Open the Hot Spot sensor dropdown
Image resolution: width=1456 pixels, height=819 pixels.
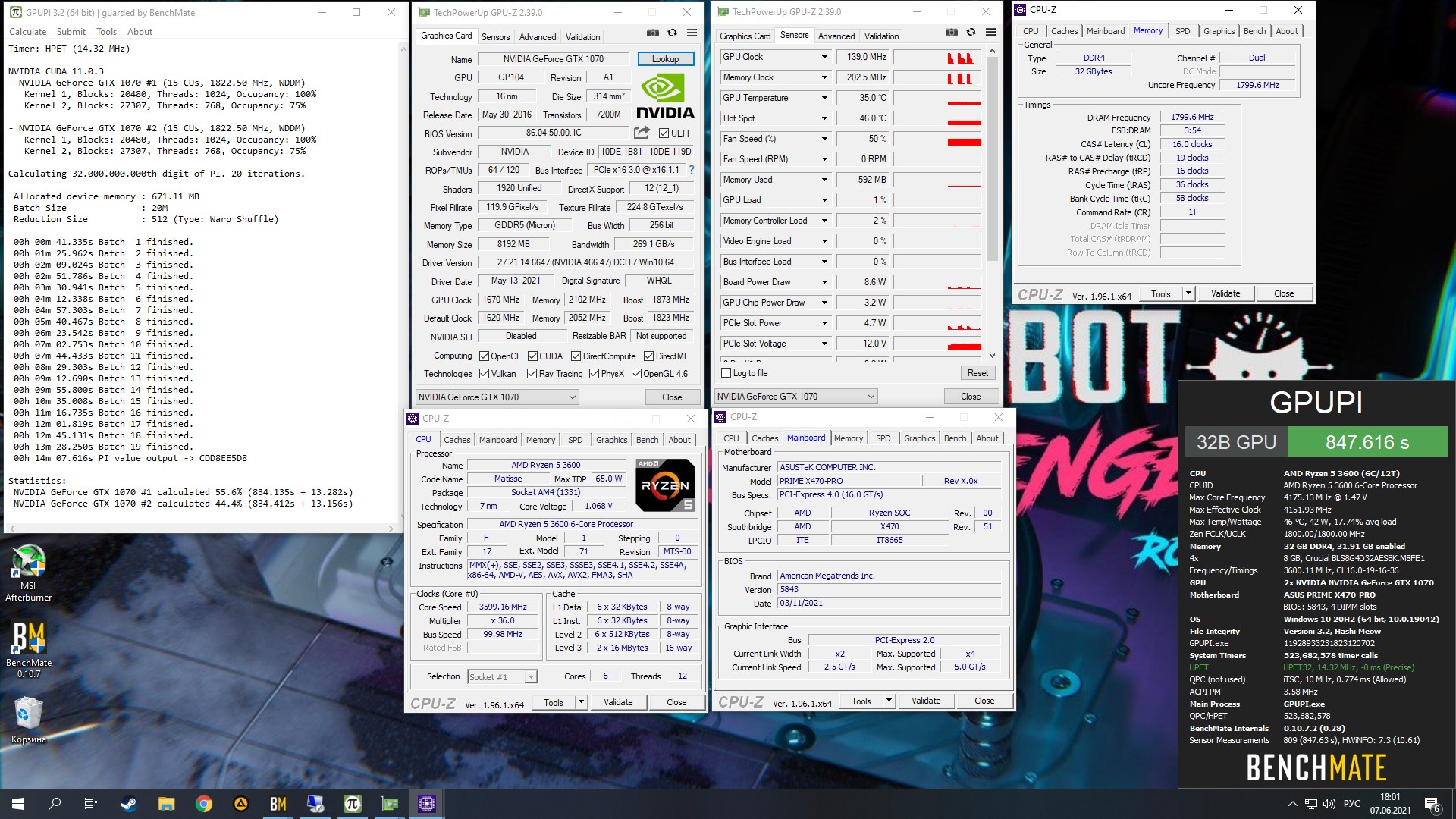824,118
